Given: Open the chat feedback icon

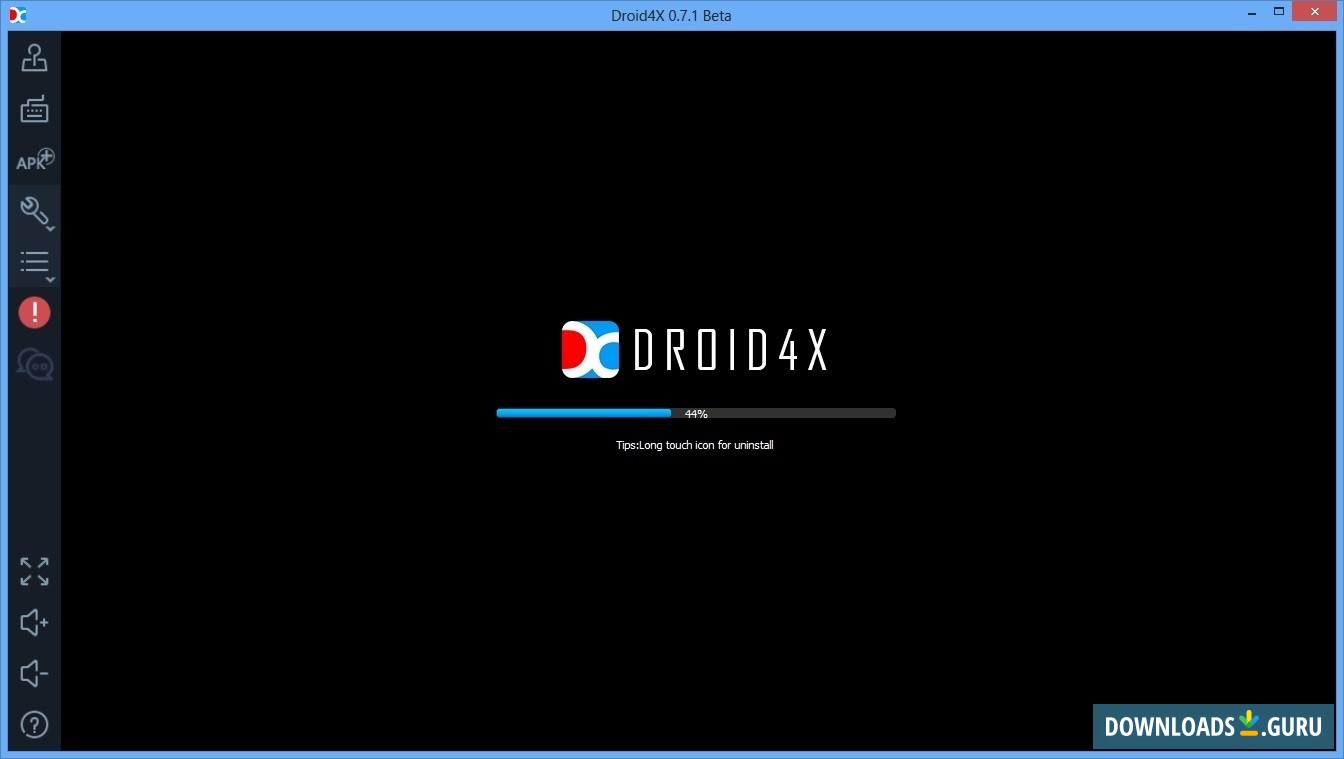Looking at the screenshot, I should (x=35, y=364).
